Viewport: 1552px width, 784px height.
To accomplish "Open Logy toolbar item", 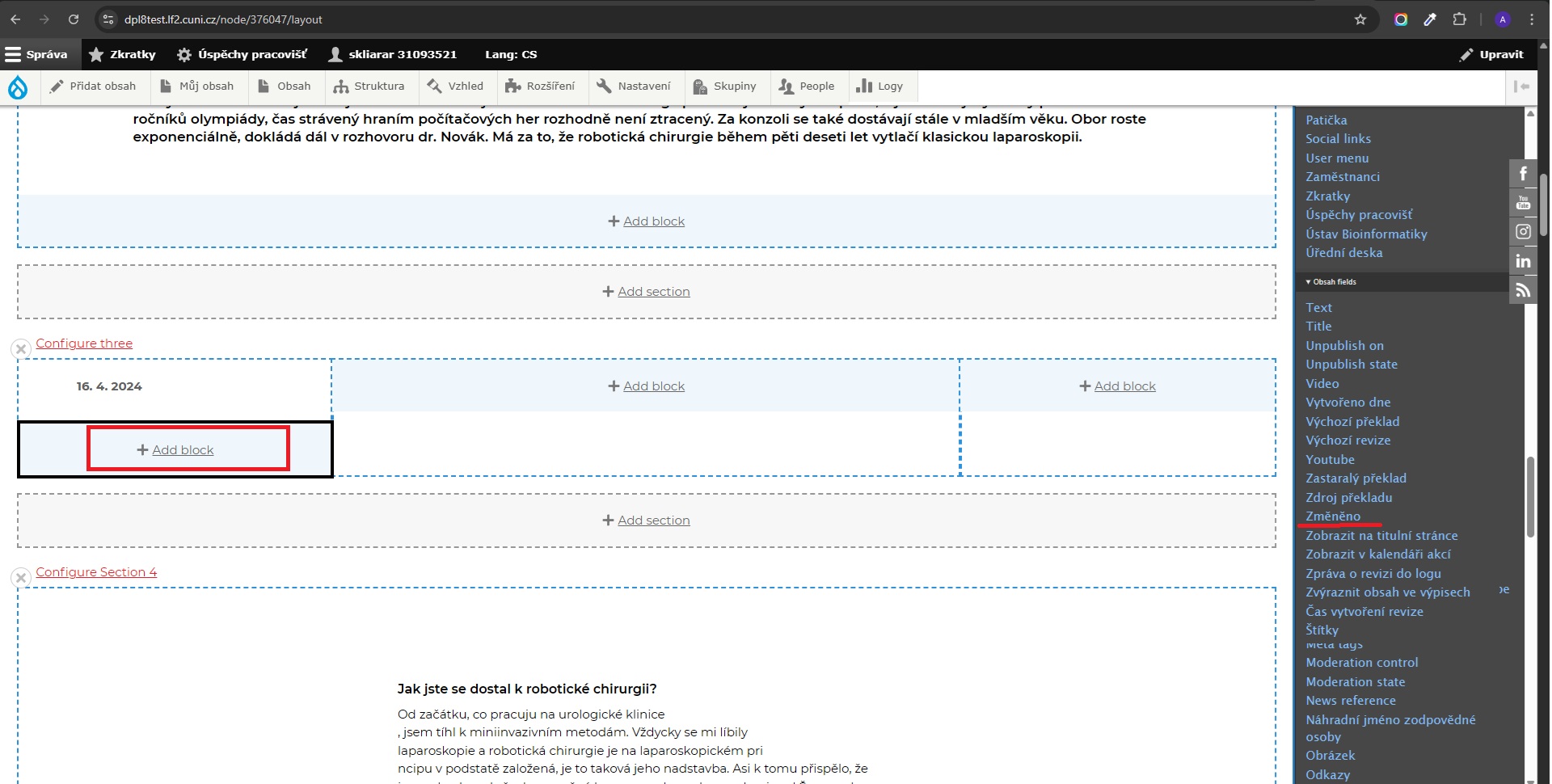I will click(879, 86).
